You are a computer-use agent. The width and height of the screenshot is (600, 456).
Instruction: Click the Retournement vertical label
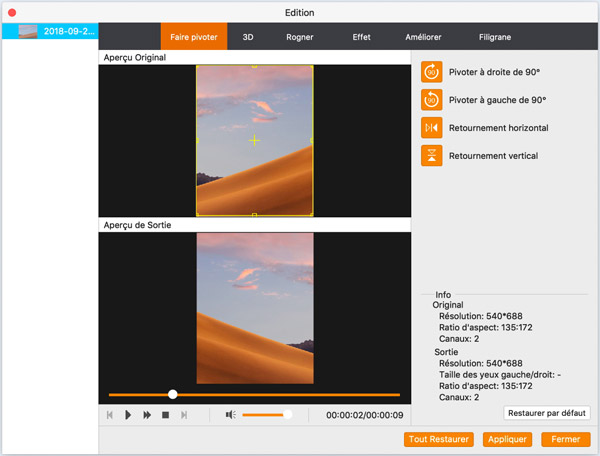(x=493, y=156)
